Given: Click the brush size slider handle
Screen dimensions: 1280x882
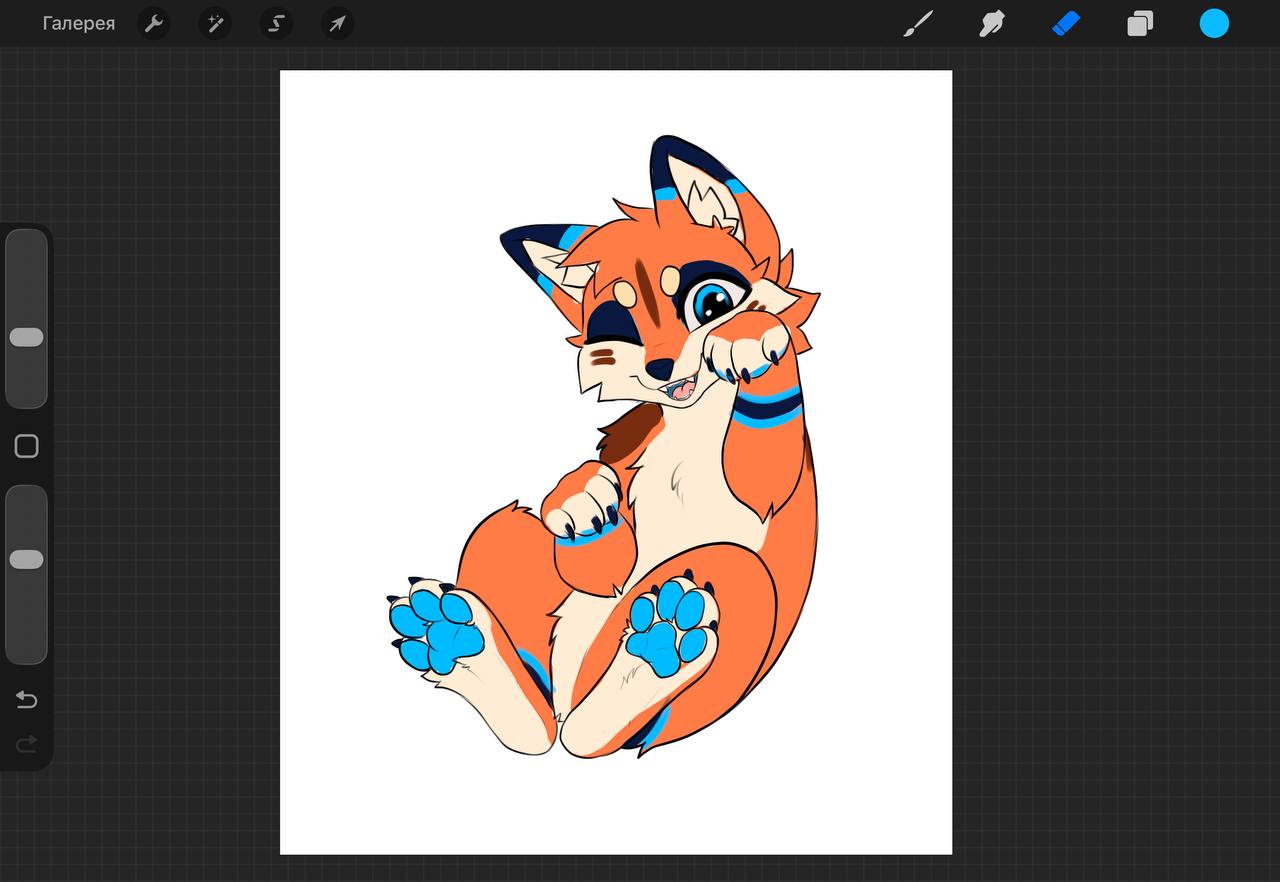Looking at the screenshot, I should [26, 337].
